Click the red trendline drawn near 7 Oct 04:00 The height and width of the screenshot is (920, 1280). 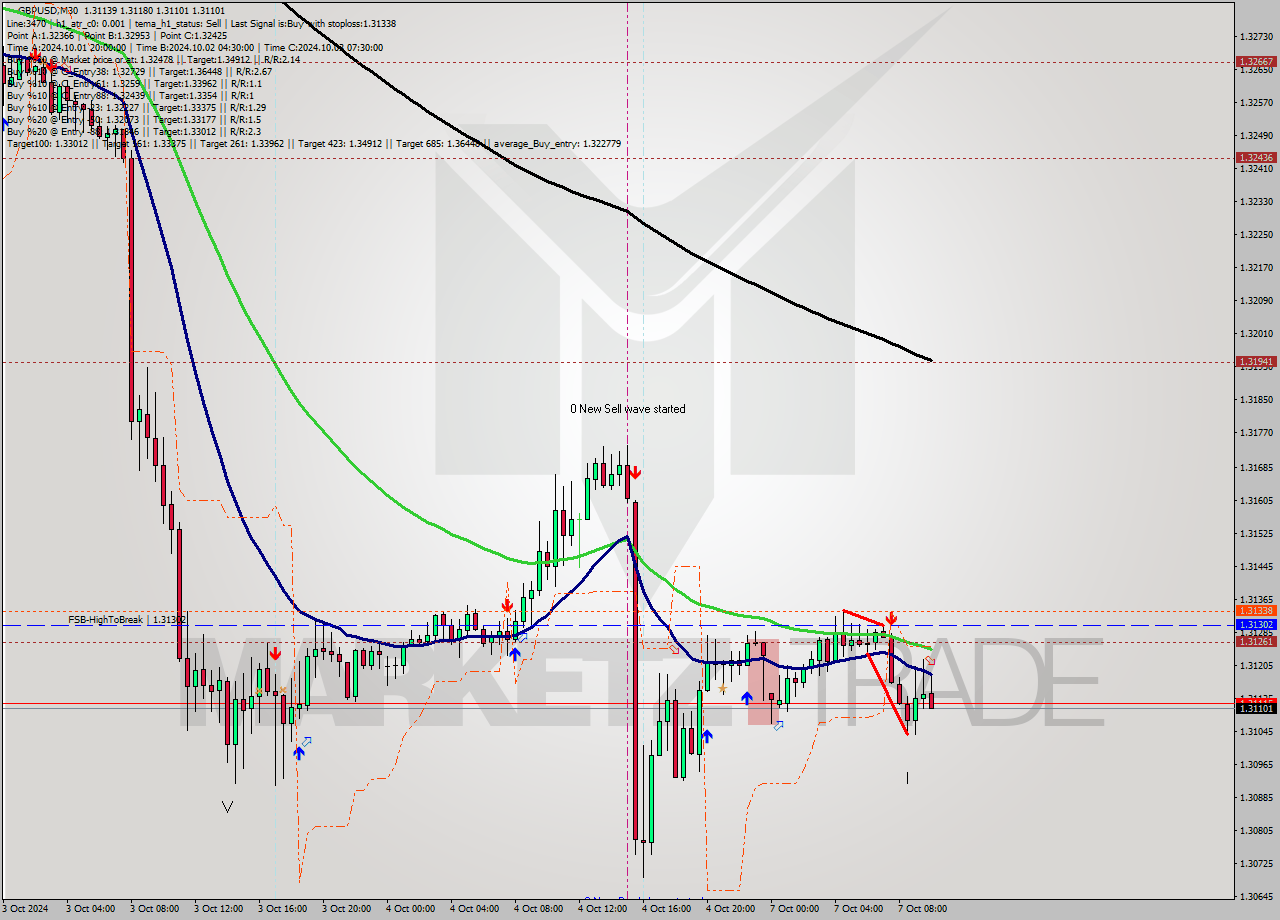(x=865, y=617)
